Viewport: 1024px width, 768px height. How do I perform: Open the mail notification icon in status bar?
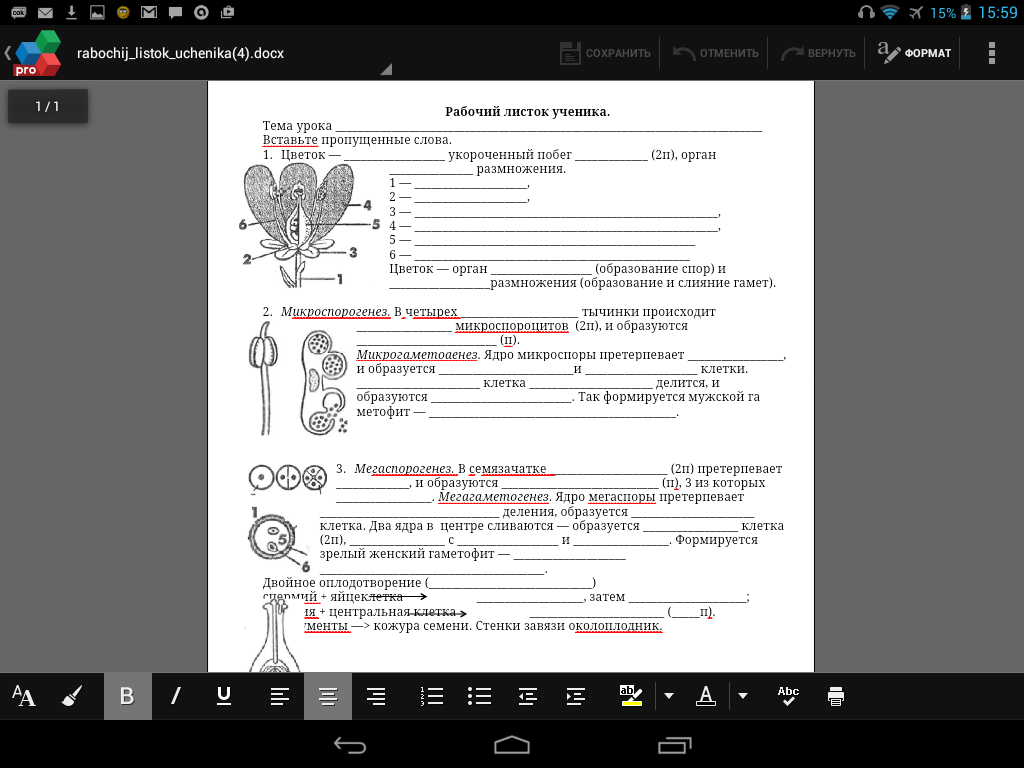(x=45, y=12)
